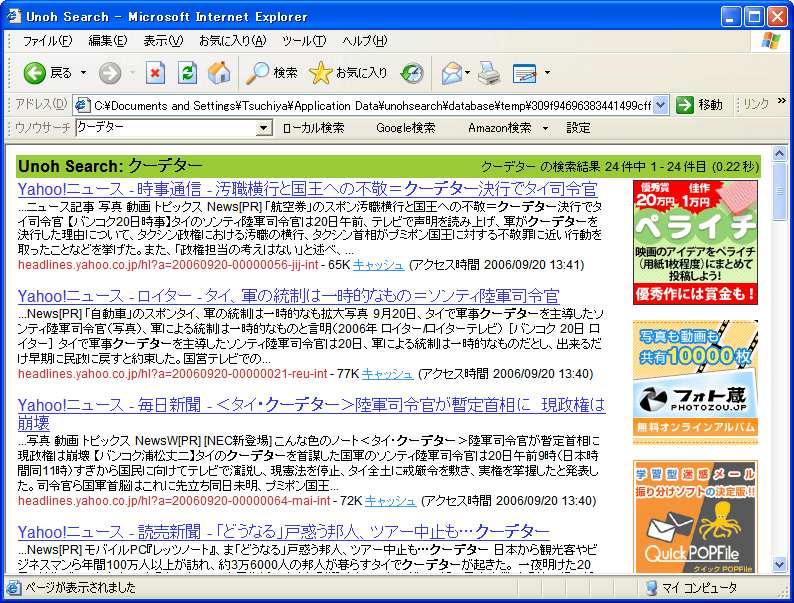Open the ヘルプ(H) menu

pyautogui.click(x=365, y=41)
